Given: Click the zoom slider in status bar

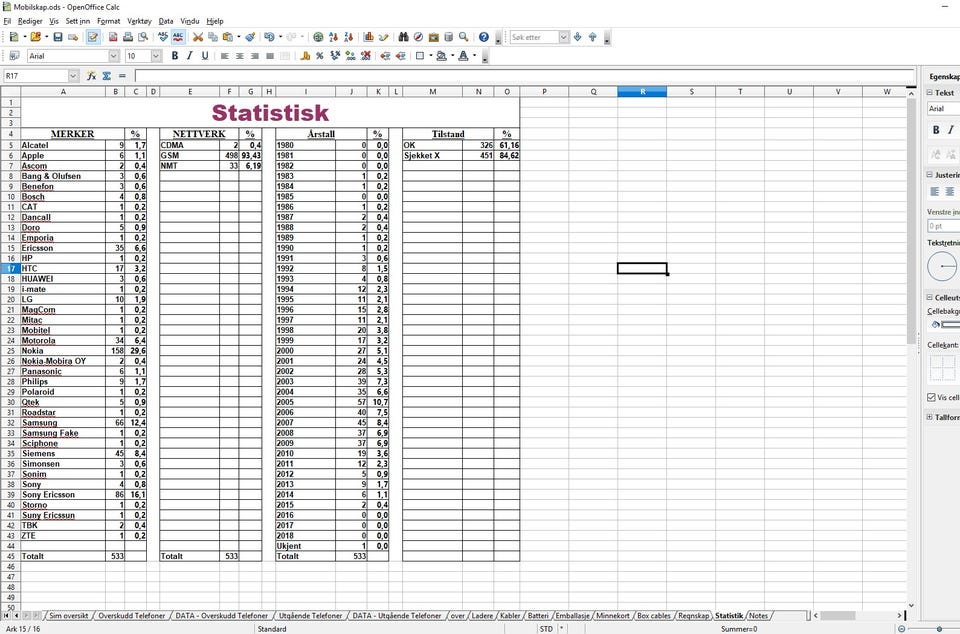Looking at the screenshot, I should click(x=939, y=628).
